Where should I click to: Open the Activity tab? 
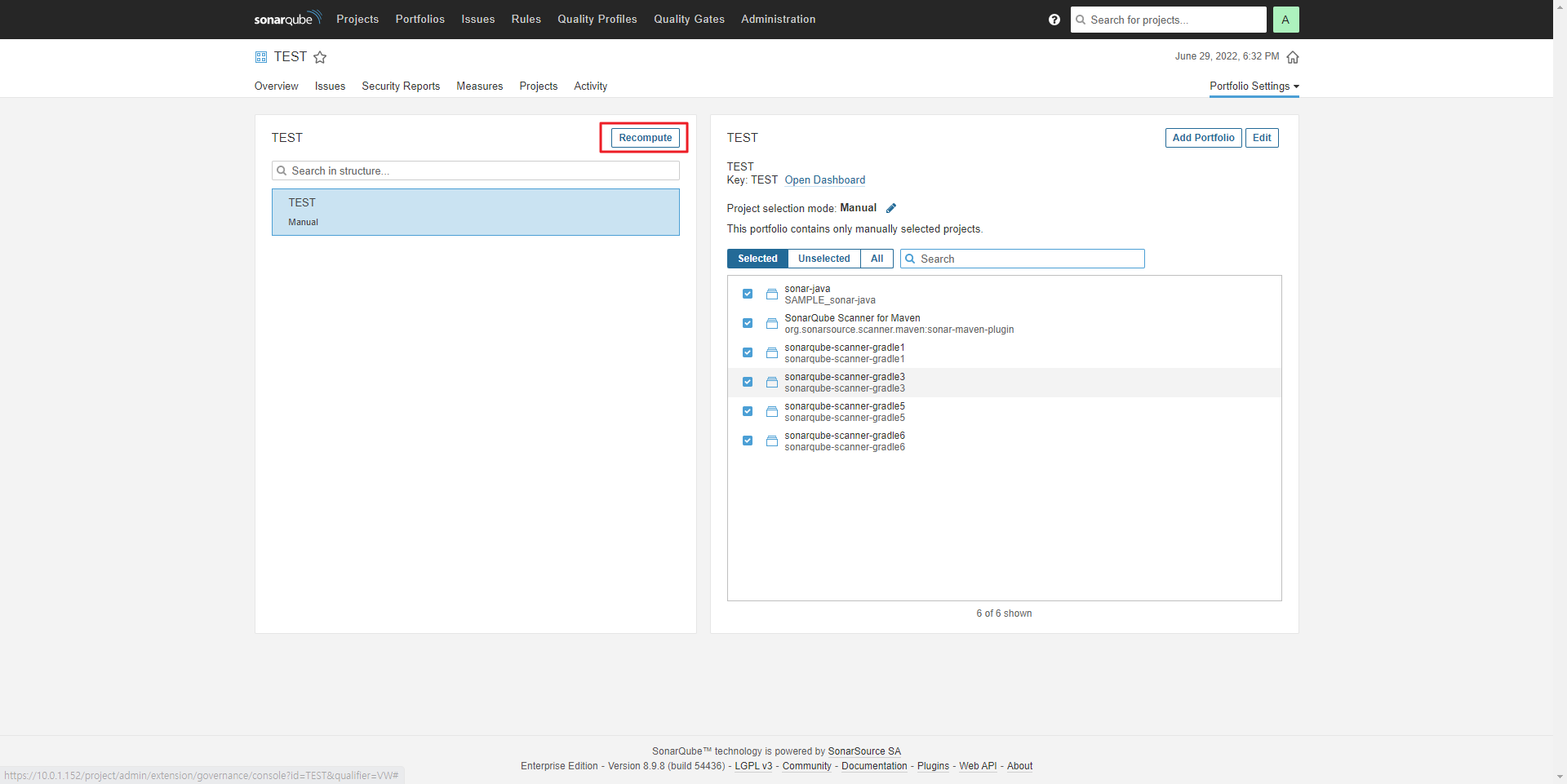[x=590, y=86]
